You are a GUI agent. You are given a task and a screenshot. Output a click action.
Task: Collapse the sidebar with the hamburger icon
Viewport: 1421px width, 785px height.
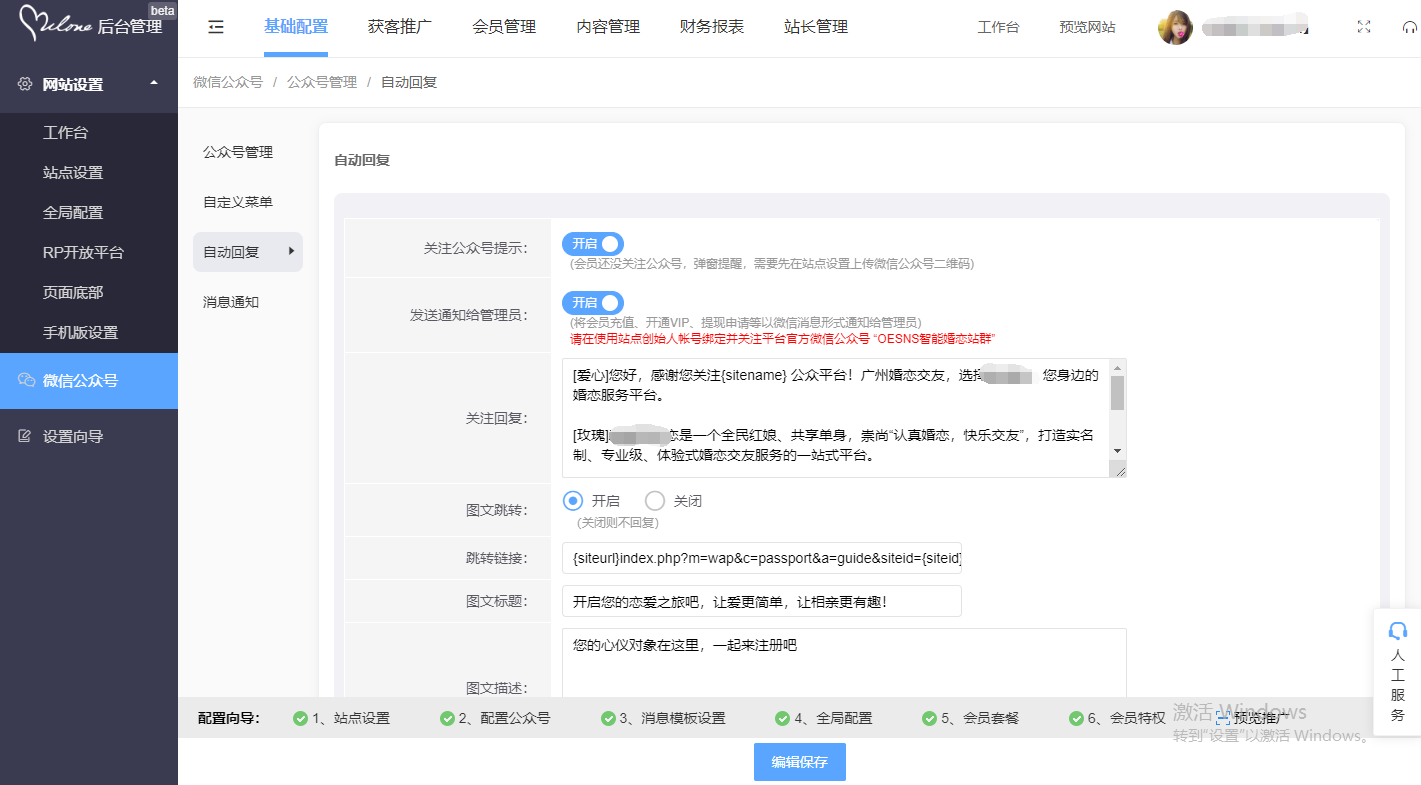tap(216, 27)
